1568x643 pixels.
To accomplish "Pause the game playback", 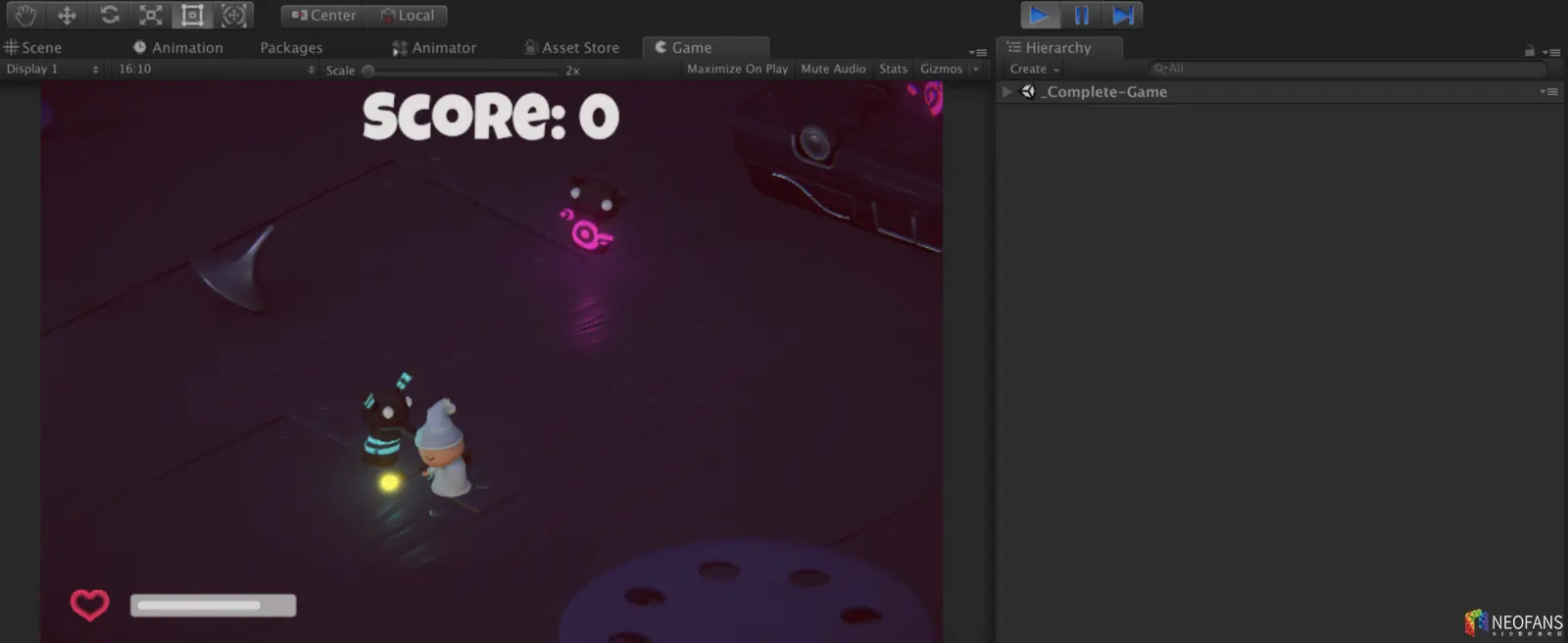I will tap(1081, 15).
